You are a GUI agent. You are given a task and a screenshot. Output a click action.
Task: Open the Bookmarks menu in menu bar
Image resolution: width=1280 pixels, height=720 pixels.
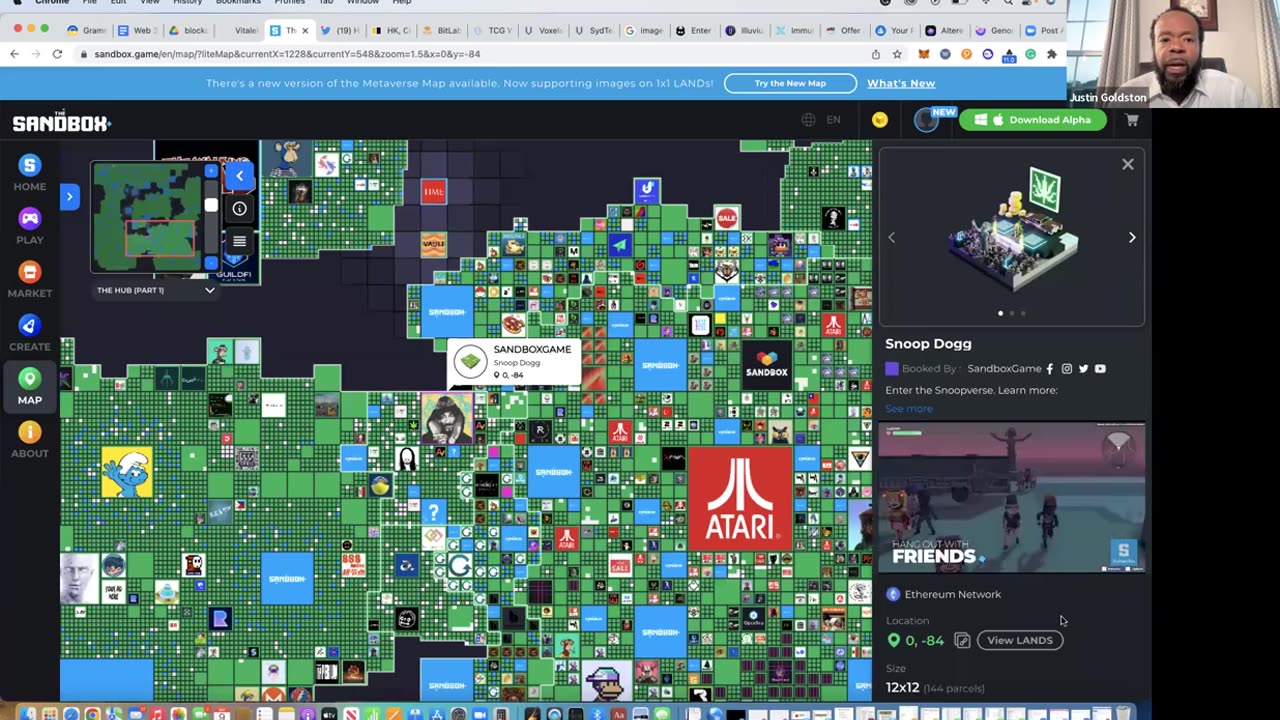coord(238,3)
